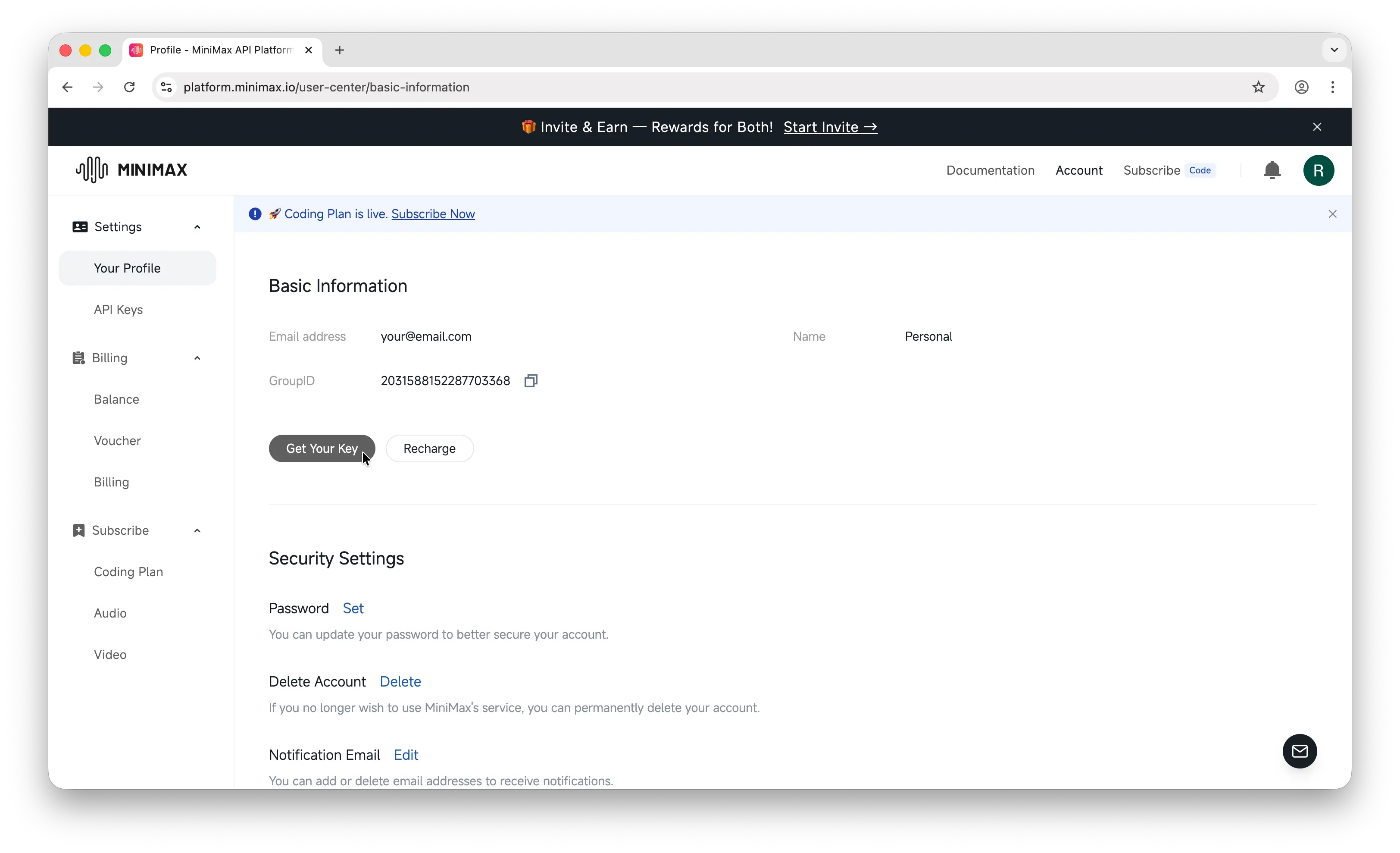Viewport: 1400px width, 853px height.
Task: Bookmark this page with the star icon
Action: 1258,87
